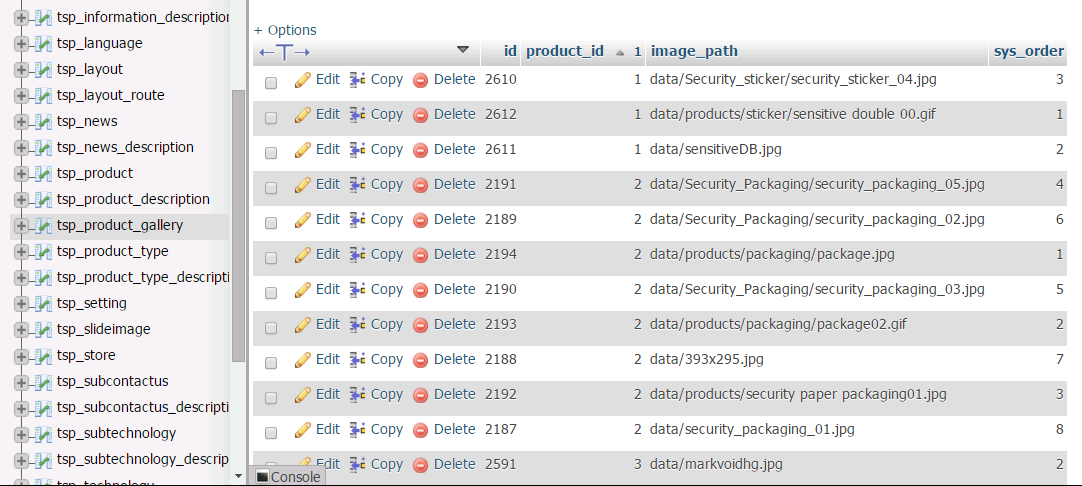The height and width of the screenshot is (486, 1082).
Task: Check the box for row 2192
Action: click(x=271, y=398)
